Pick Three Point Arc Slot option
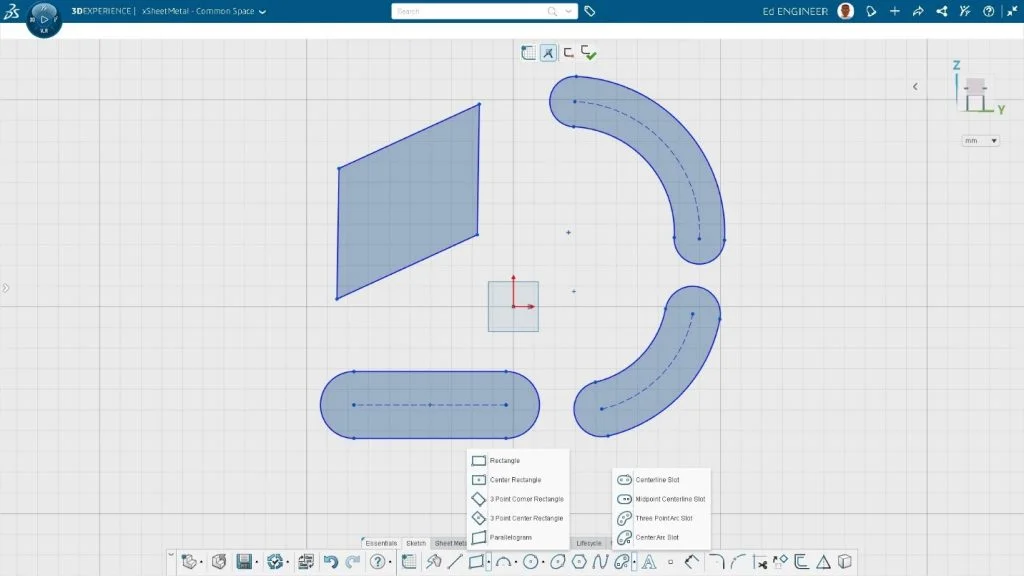 (x=663, y=518)
